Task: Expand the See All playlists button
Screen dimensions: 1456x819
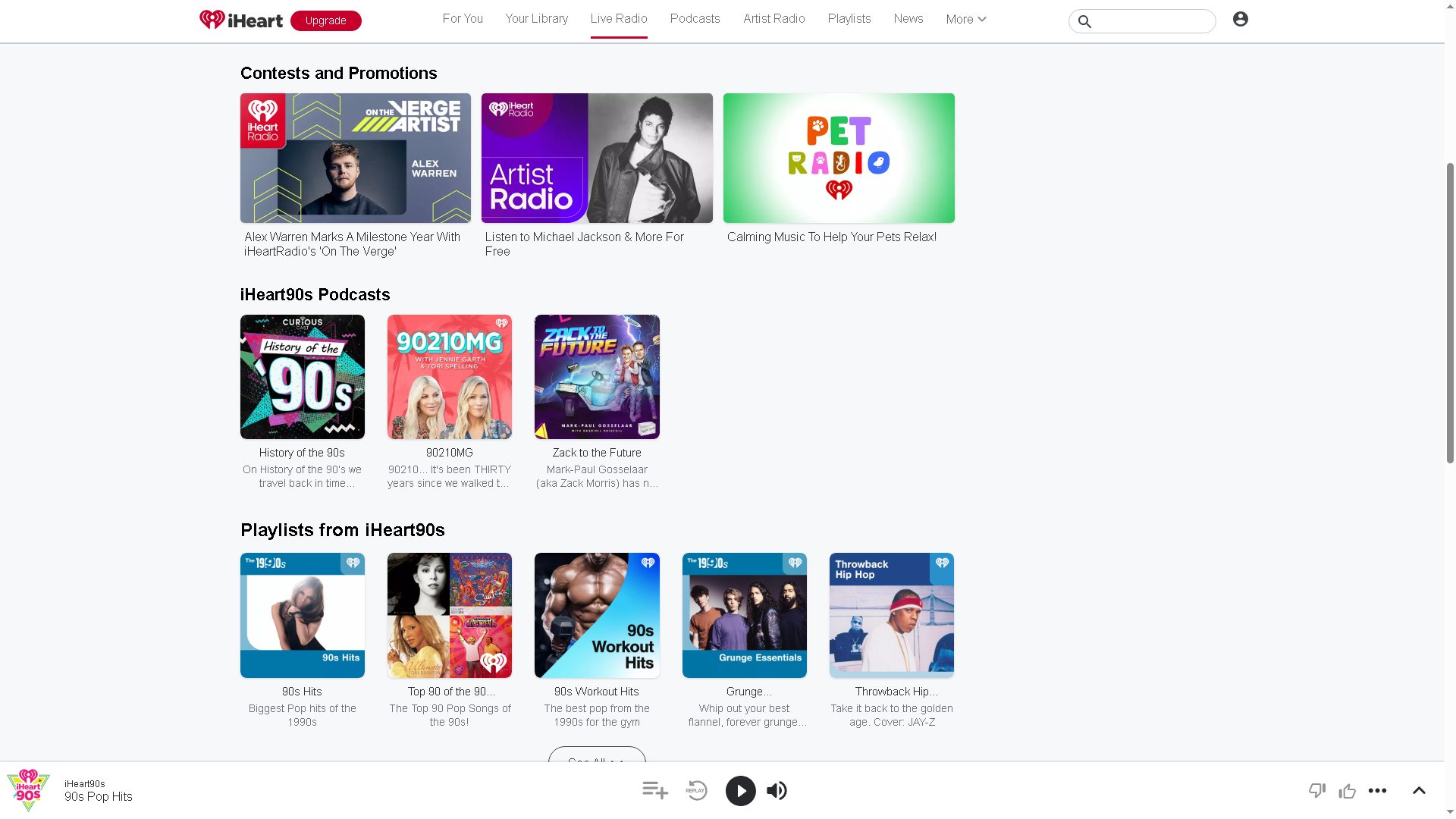Action: 597,756
